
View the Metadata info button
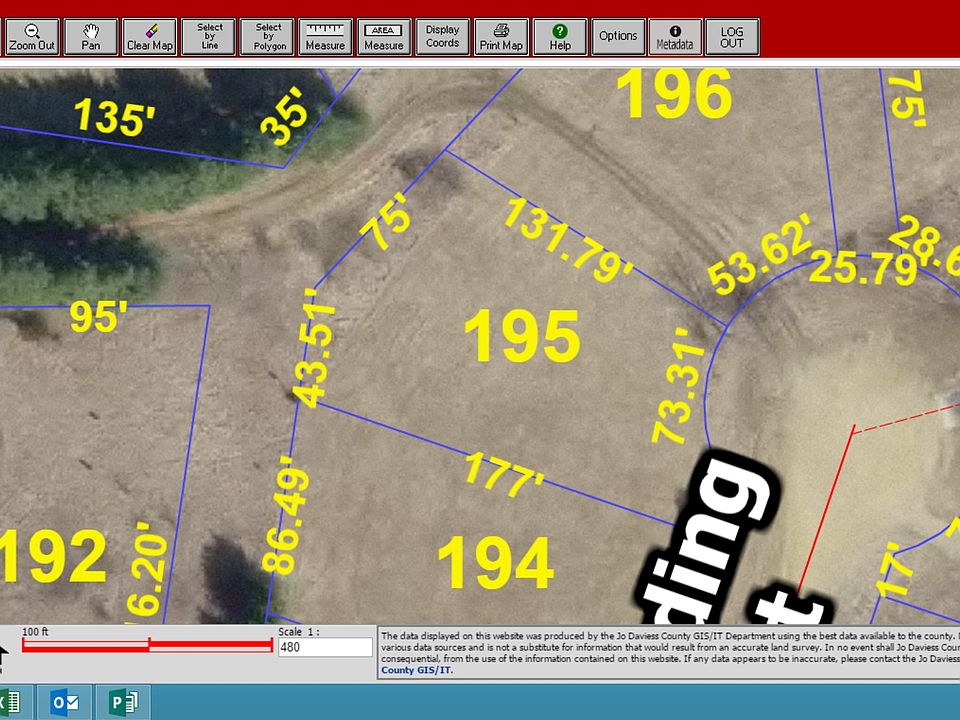pos(675,37)
